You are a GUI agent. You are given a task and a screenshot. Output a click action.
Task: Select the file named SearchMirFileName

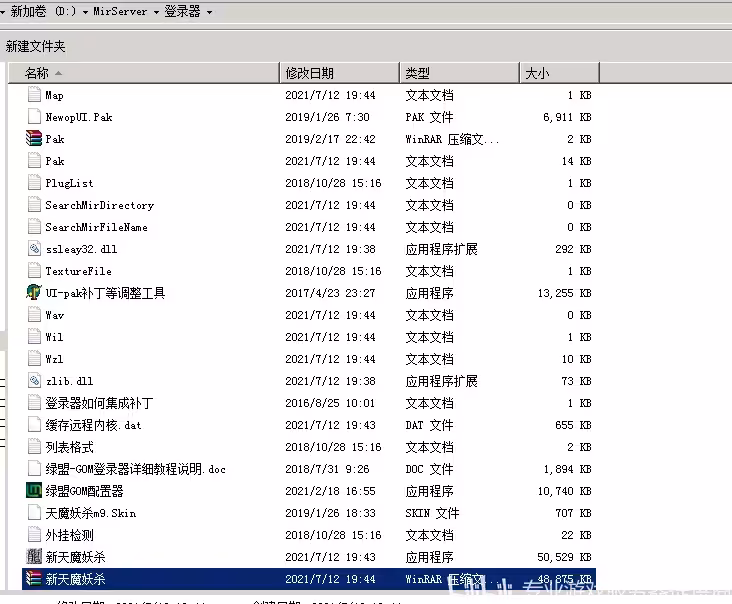coord(96,227)
